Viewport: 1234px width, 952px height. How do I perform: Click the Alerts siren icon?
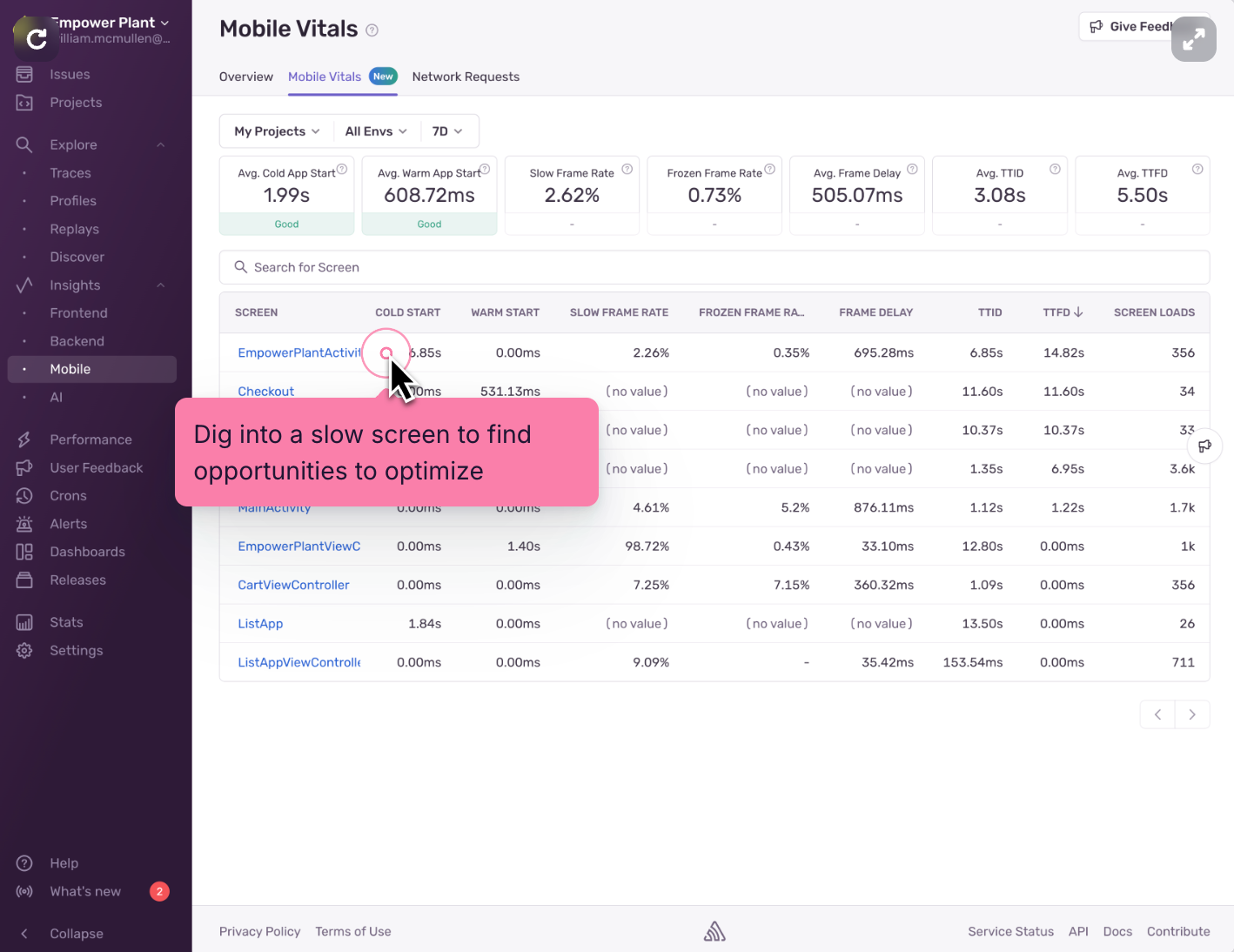(x=24, y=524)
